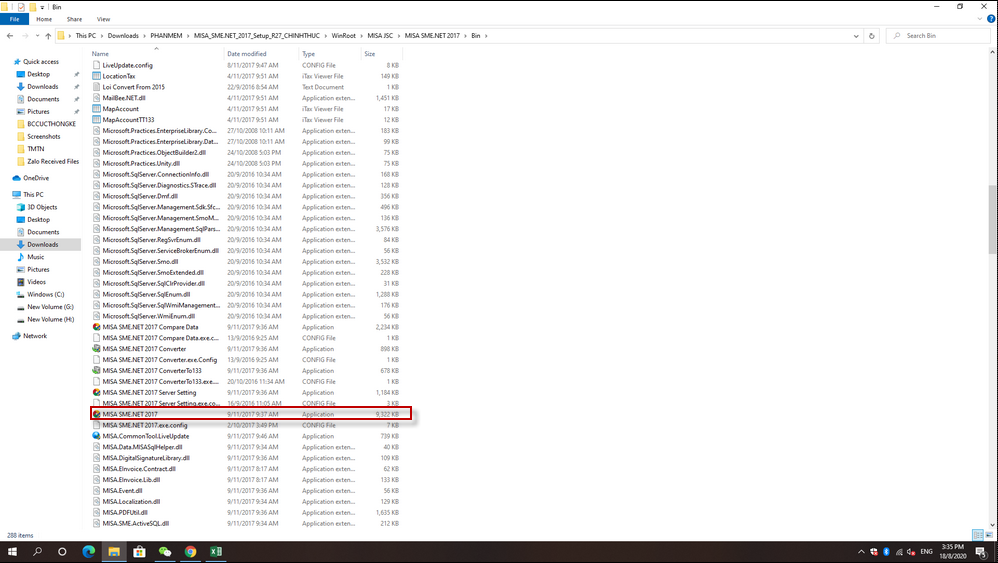Viewport: 998px width, 563px height.
Task: Refresh the current folder
Action: pyautogui.click(x=871, y=36)
